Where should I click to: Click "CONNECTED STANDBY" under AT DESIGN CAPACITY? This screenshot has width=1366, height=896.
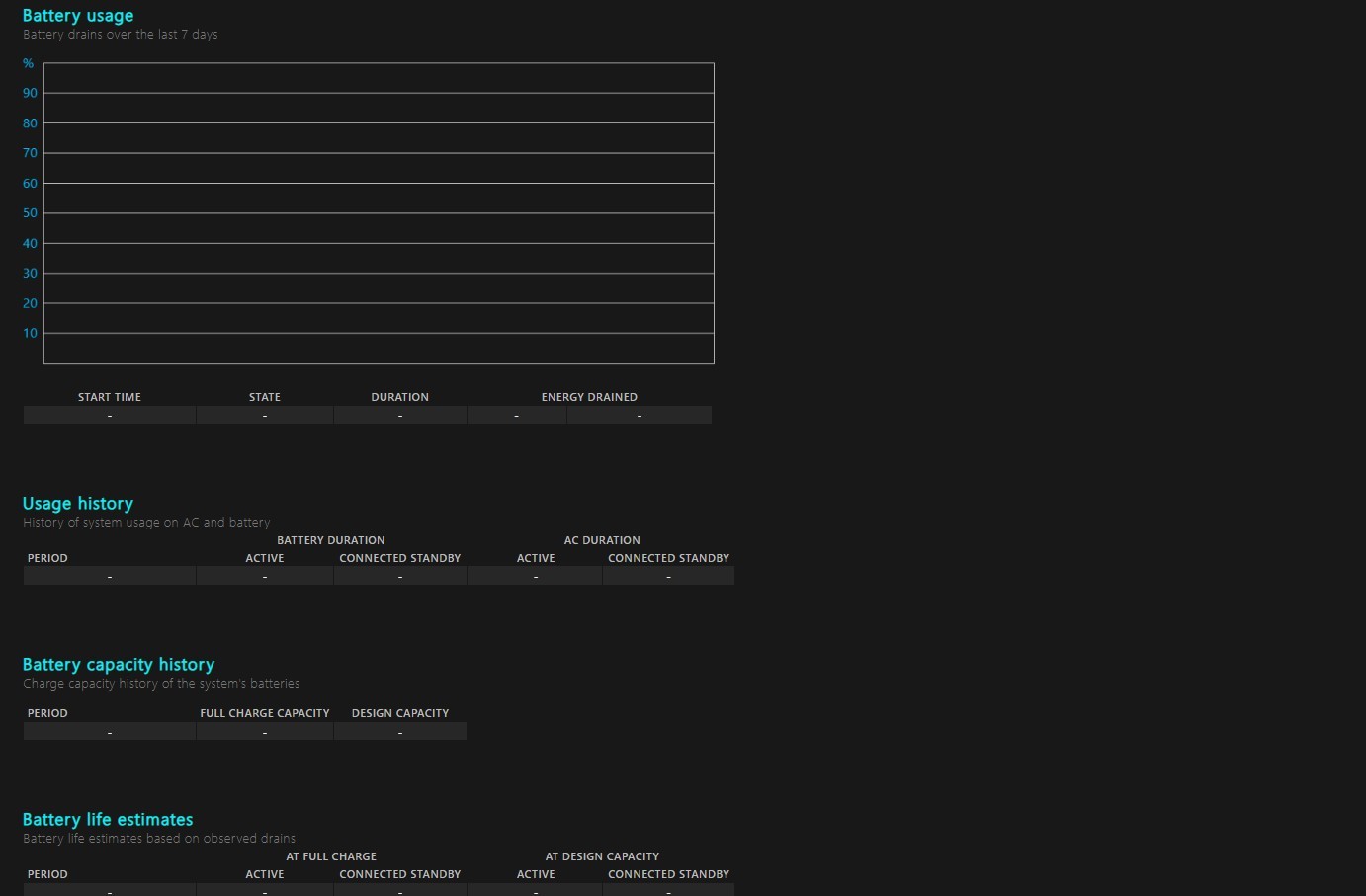click(x=669, y=874)
